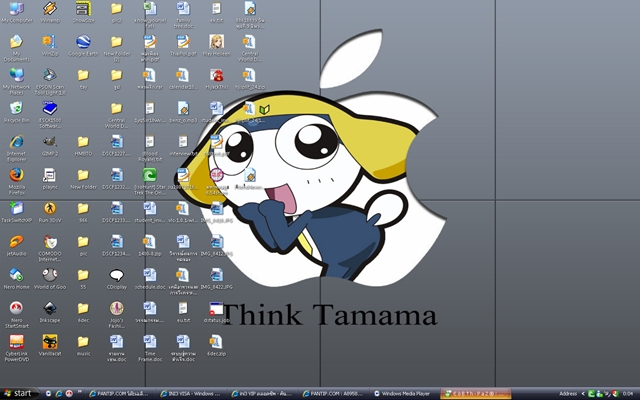This screenshot has width=640, height=400.
Task: Open the pic2 folder
Action: [x=117, y=12]
